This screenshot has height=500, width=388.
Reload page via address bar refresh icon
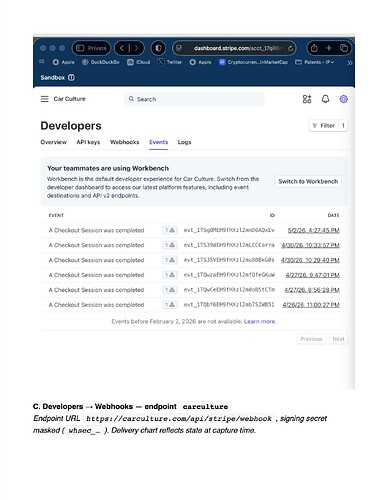coord(290,48)
